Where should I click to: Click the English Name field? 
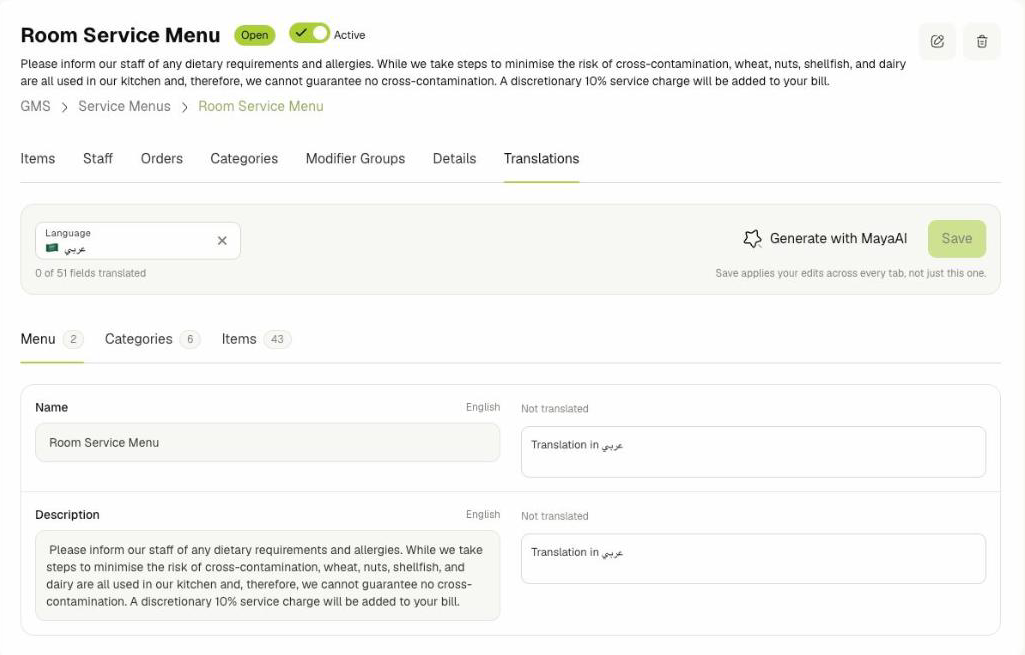(267, 443)
